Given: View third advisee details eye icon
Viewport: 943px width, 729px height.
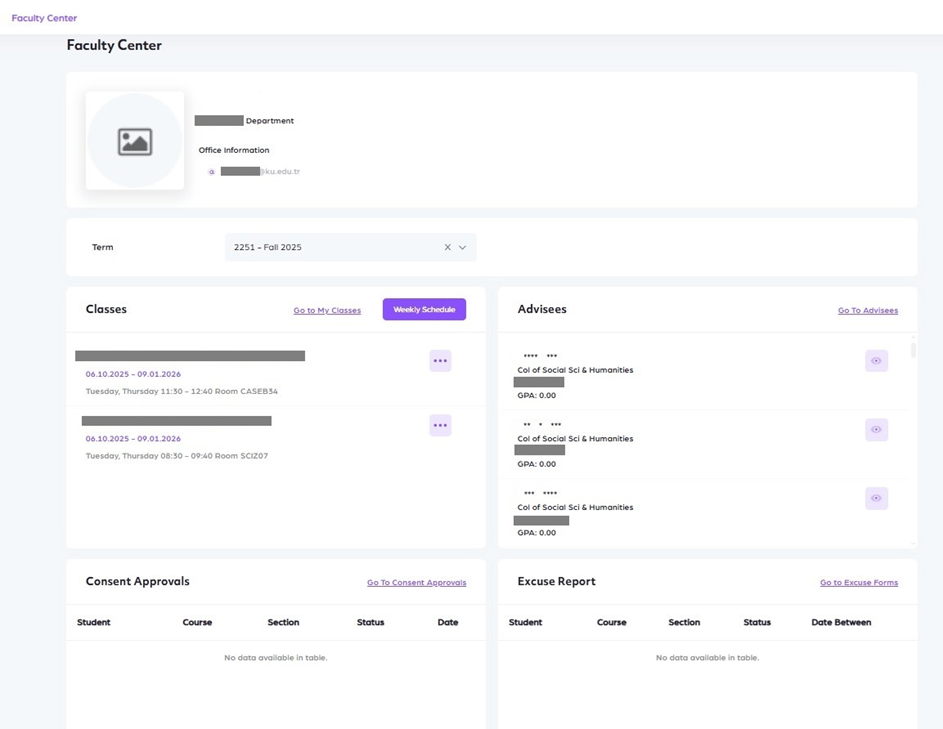Looking at the screenshot, I should click(876, 498).
